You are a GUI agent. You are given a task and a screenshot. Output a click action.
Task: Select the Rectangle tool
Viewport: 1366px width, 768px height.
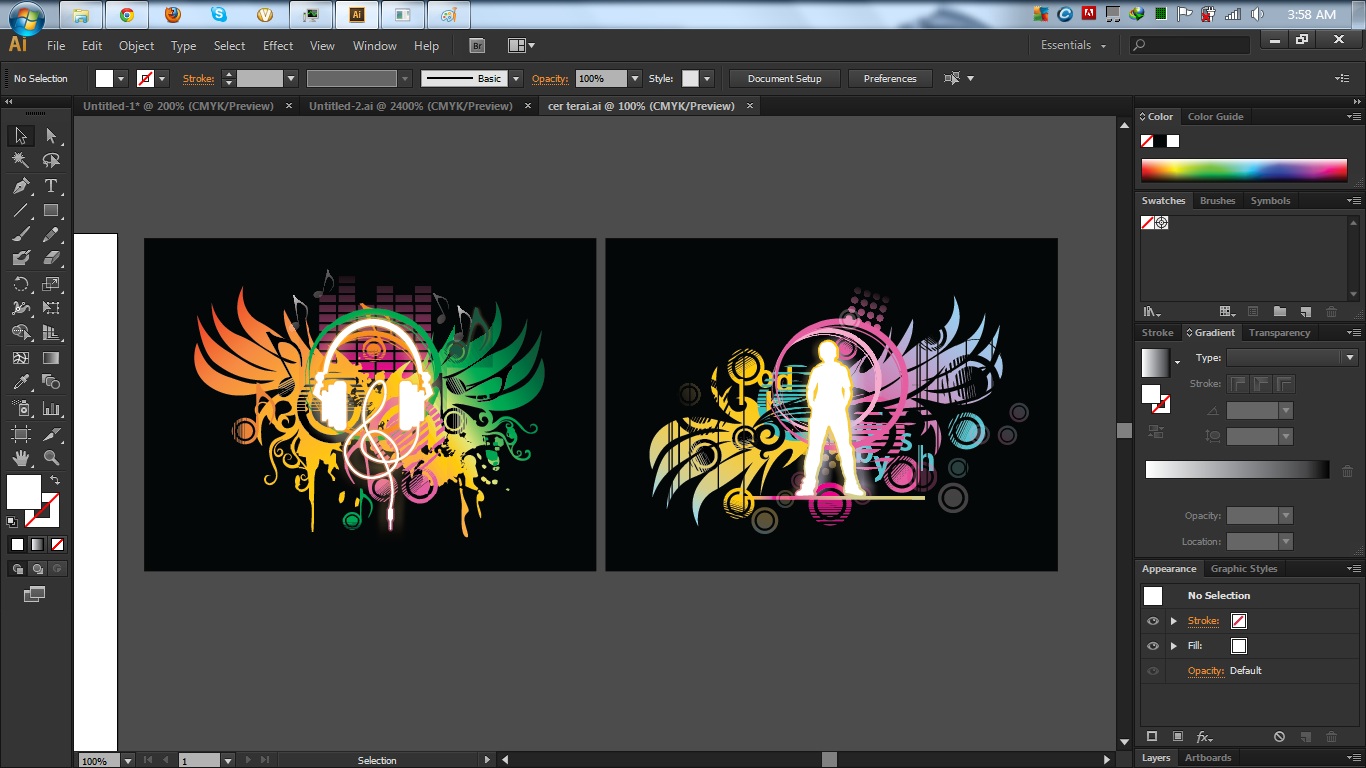pyautogui.click(x=51, y=211)
